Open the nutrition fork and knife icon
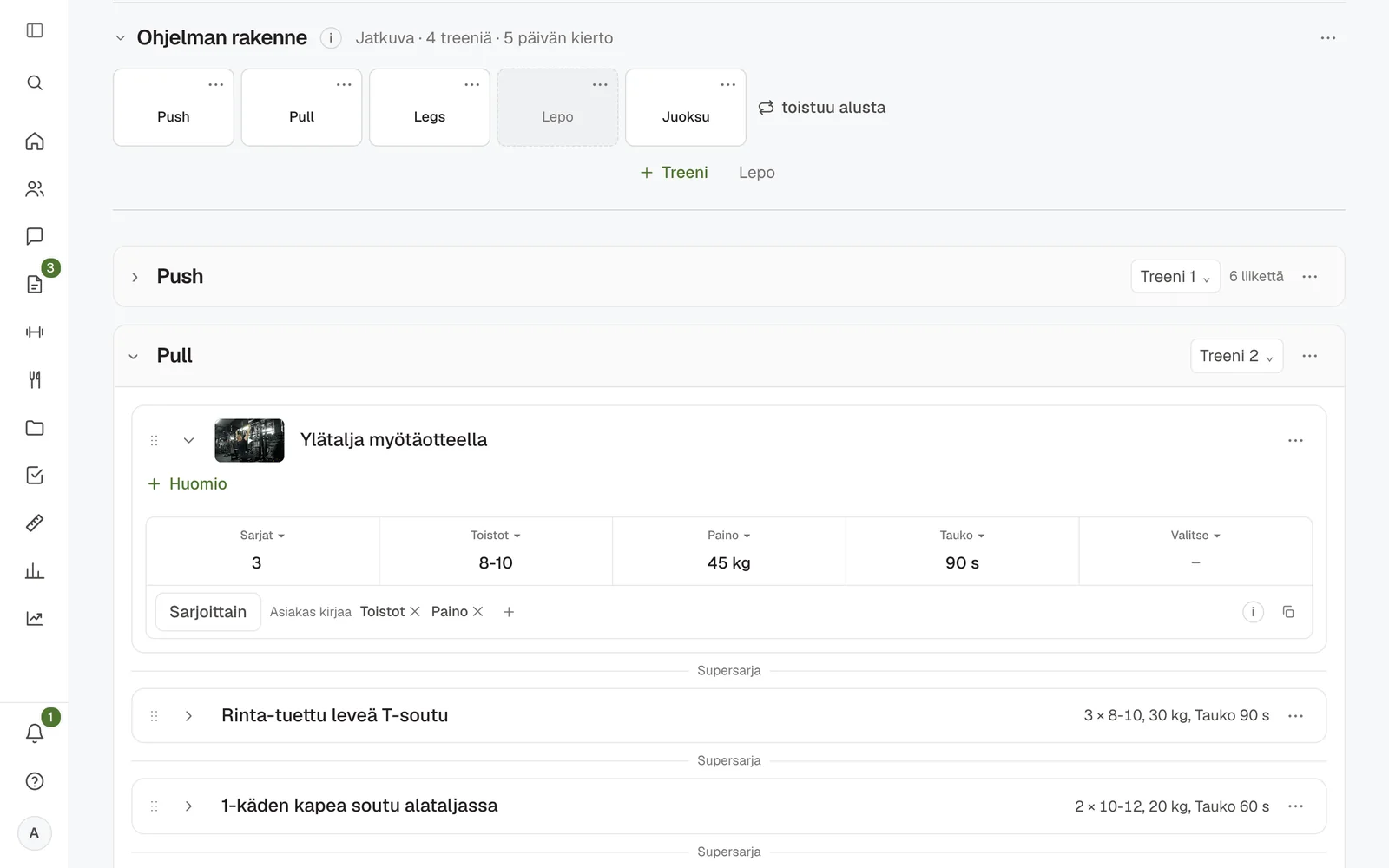 (35, 379)
